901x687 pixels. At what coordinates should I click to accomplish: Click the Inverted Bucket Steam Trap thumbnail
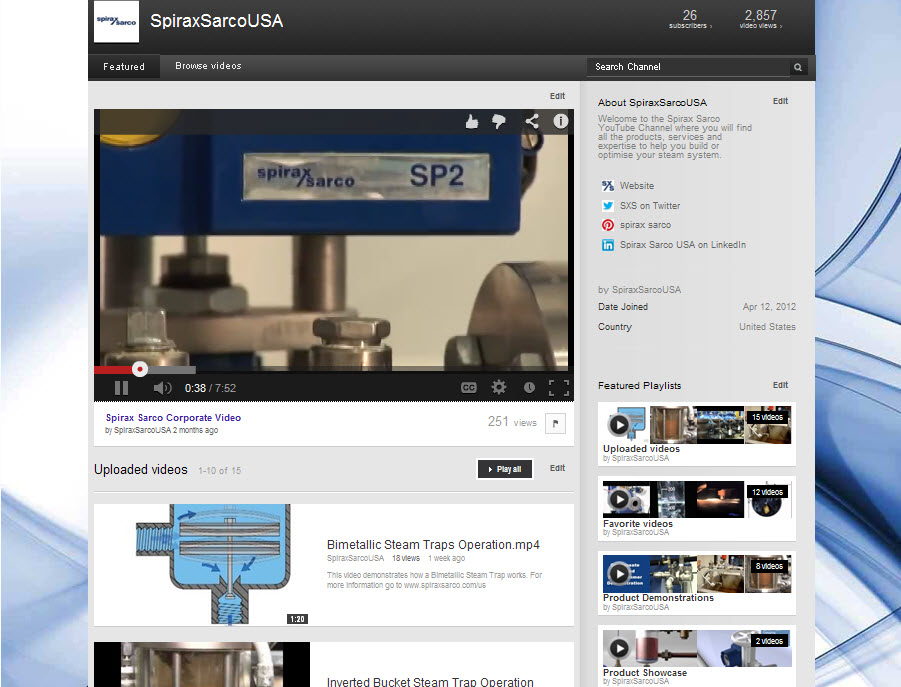click(x=202, y=665)
